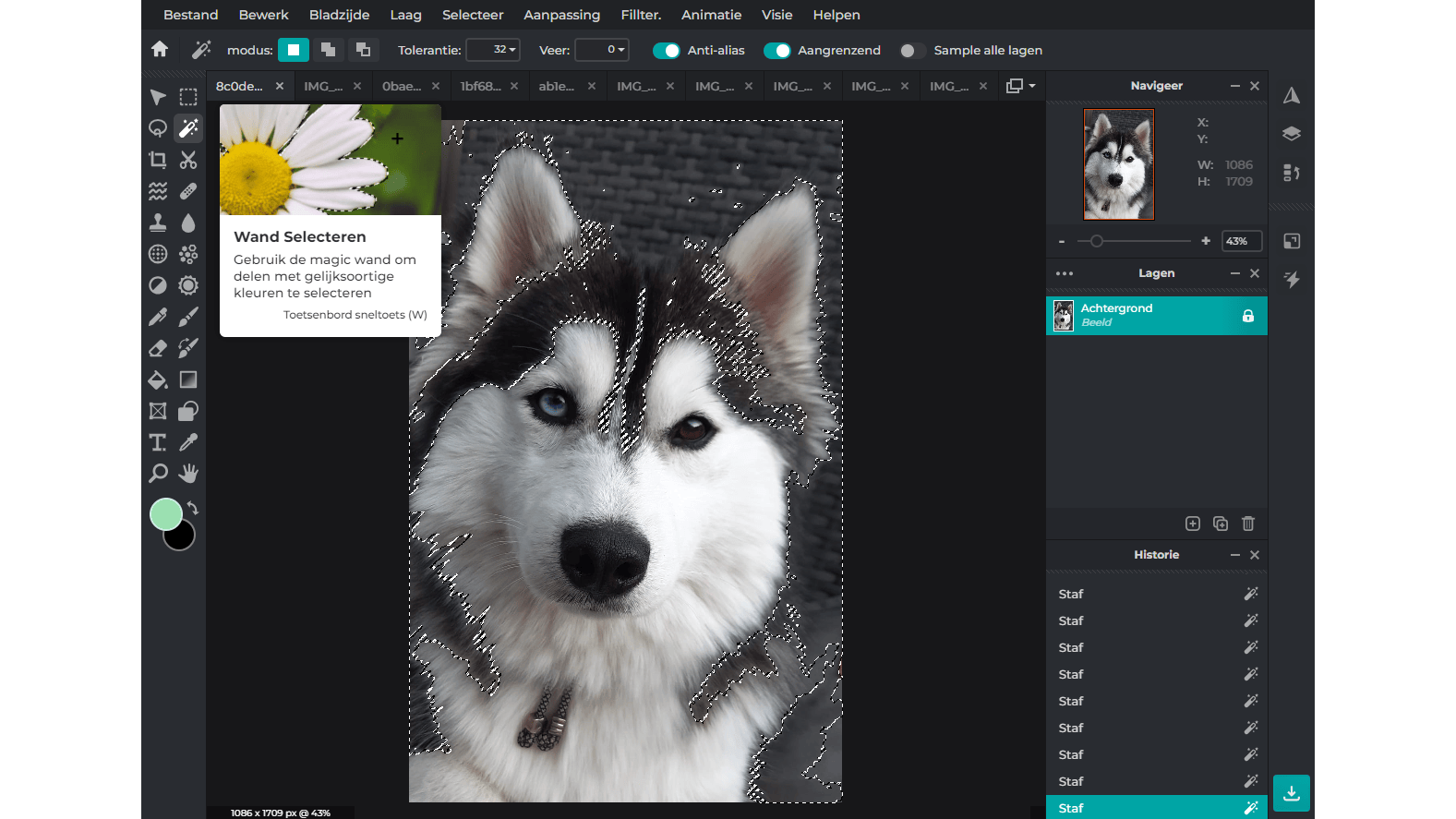Click the download save button

pyautogui.click(x=1291, y=793)
